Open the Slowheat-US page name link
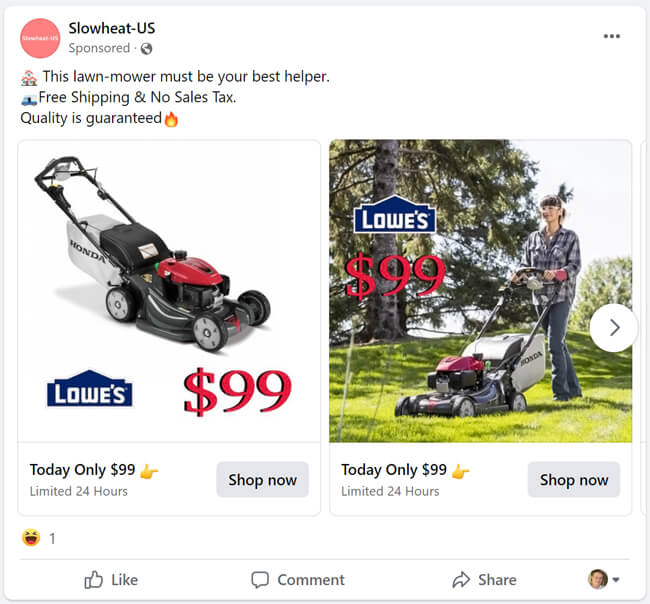Screen dimensions: 650x604 (x=112, y=28)
